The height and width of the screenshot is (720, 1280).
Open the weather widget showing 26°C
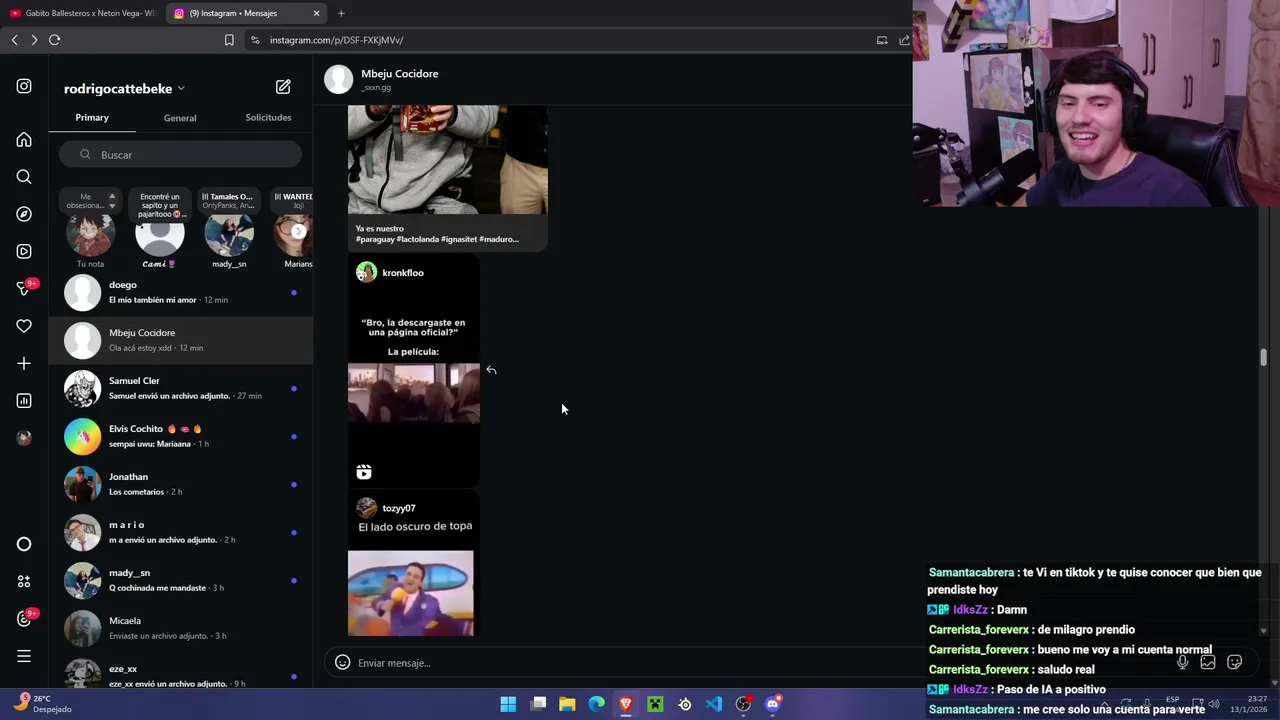point(42,704)
